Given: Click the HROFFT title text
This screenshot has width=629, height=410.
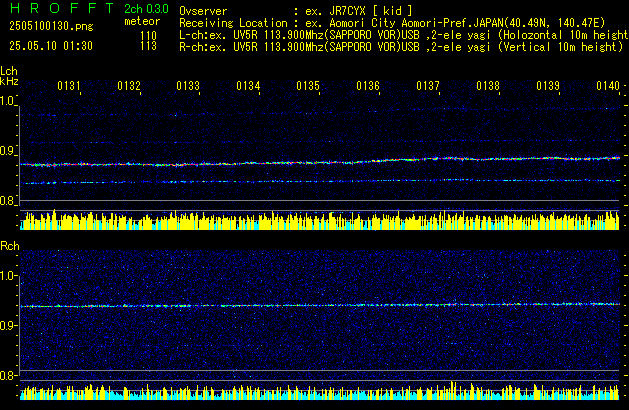Looking at the screenshot, I should 62,8.
